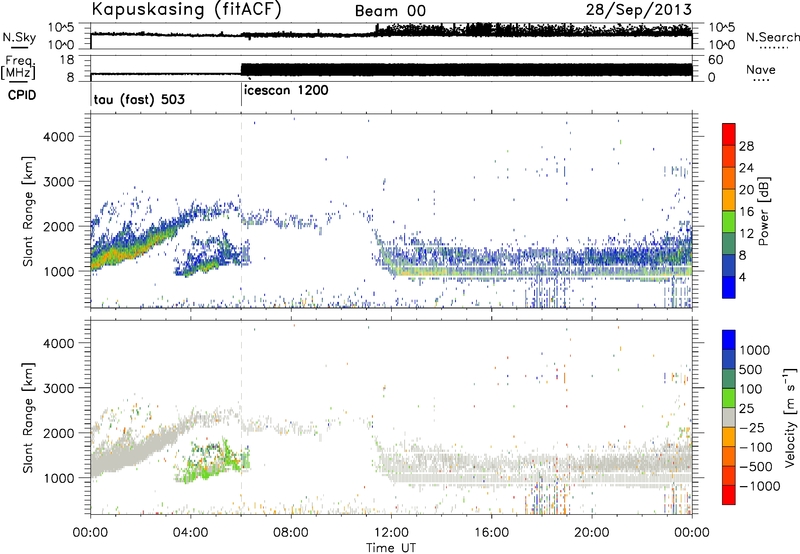This screenshot has height=554, width=800.
Task: Click the 'N.Sky' legend label
Action: click(19, 37)
